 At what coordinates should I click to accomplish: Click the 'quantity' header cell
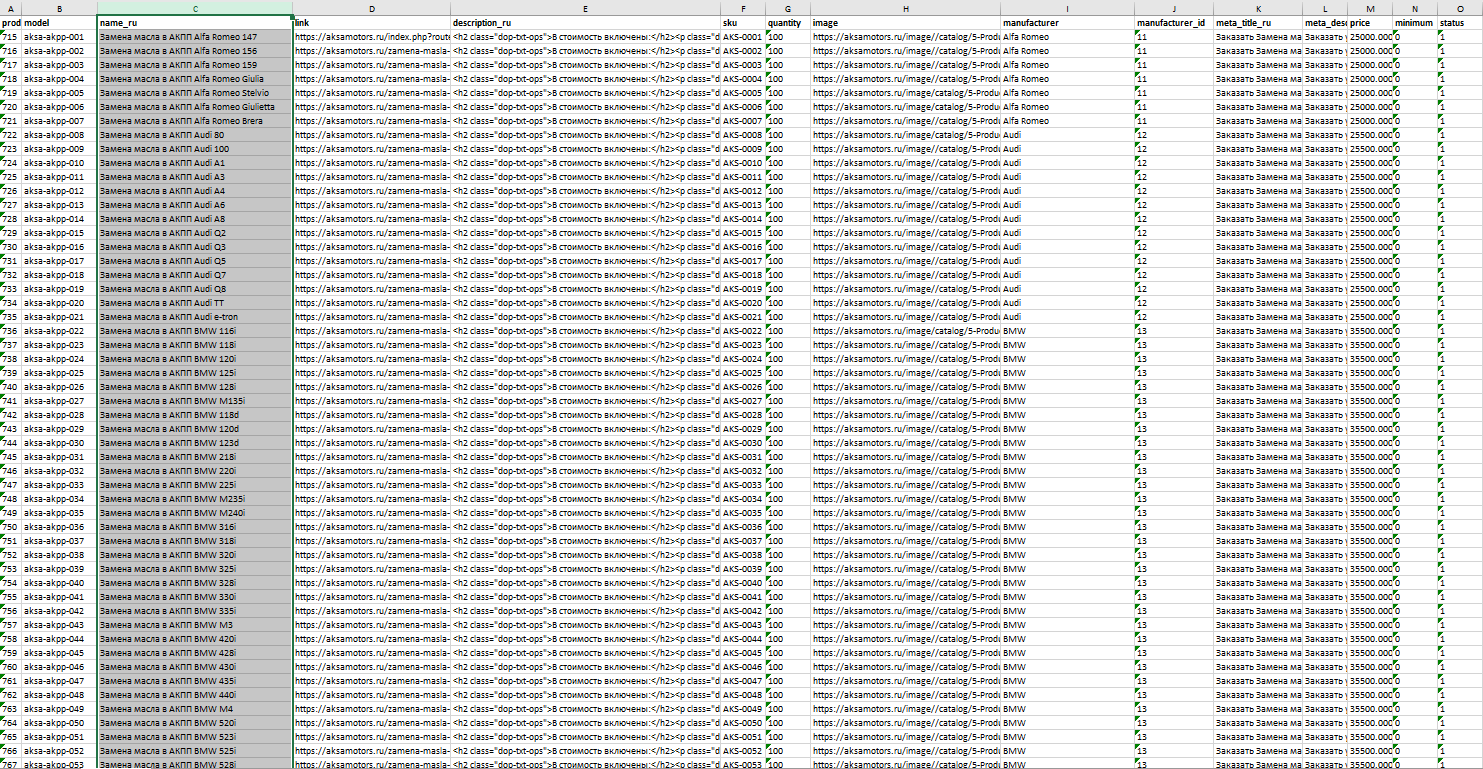pyautogui.click(x=788, y=22)
